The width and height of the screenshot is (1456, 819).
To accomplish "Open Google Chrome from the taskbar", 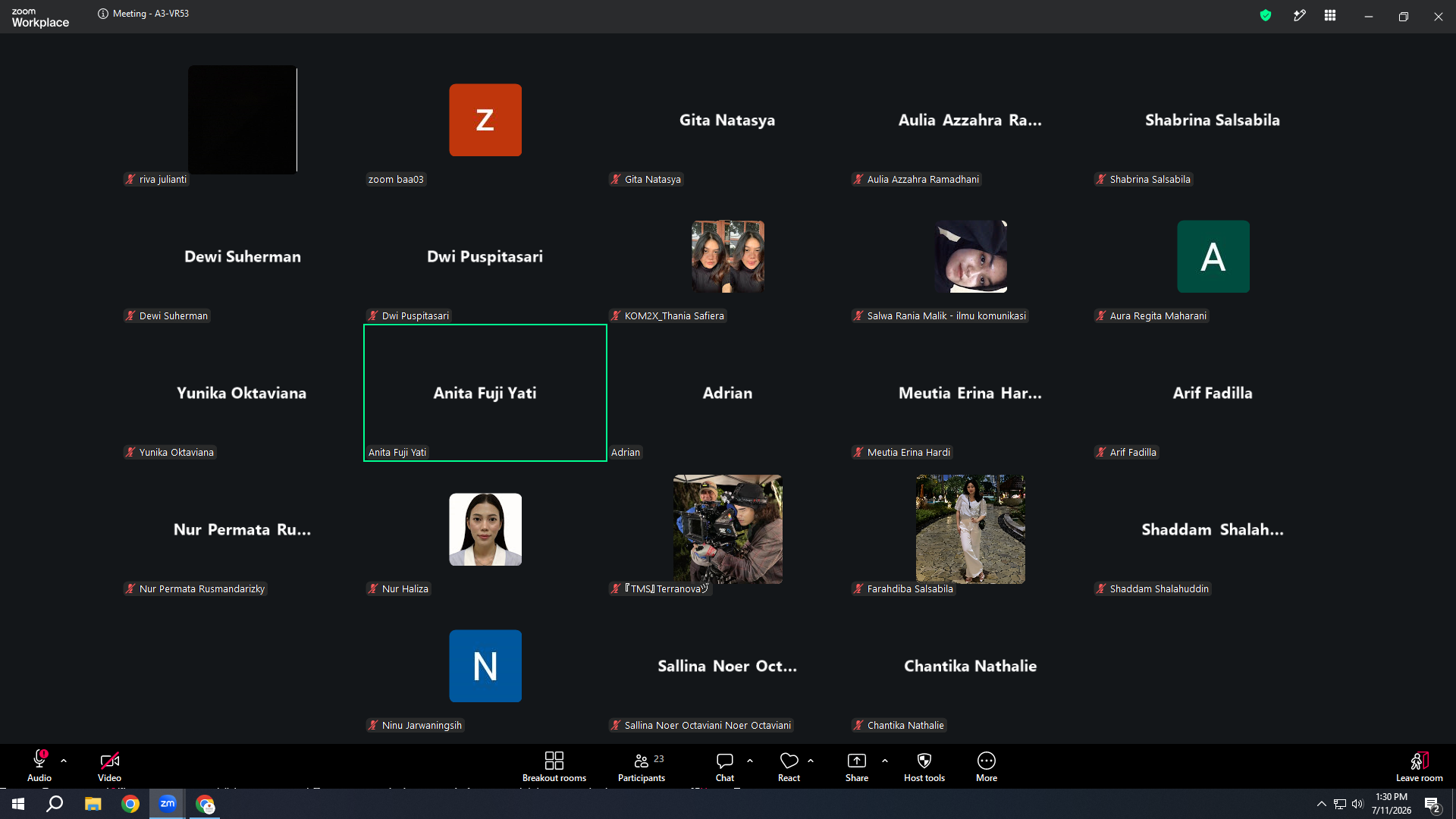I will pos(130,804).
